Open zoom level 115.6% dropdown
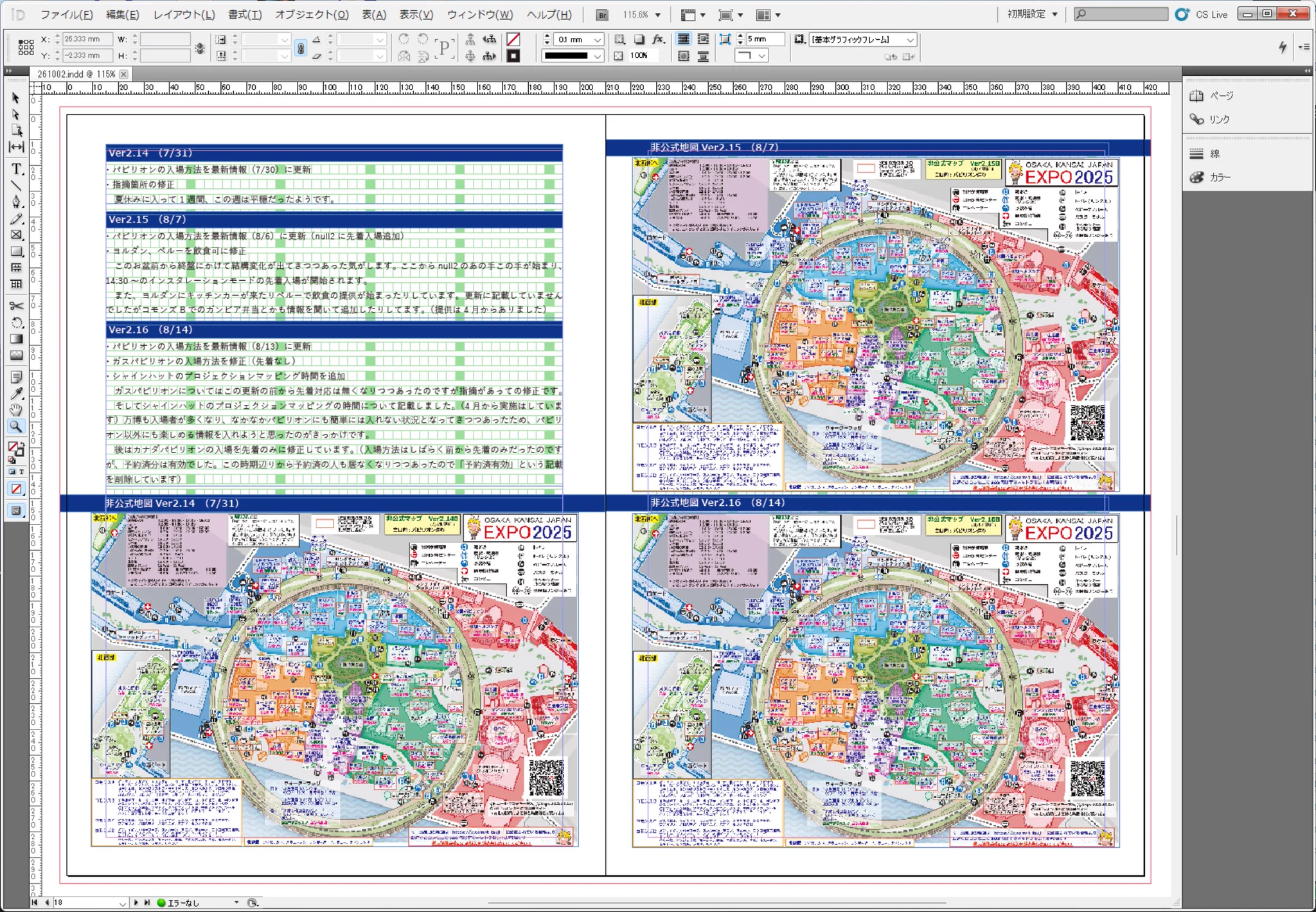The height and width of the screenshot is (912, 1316). pos(657,15)
